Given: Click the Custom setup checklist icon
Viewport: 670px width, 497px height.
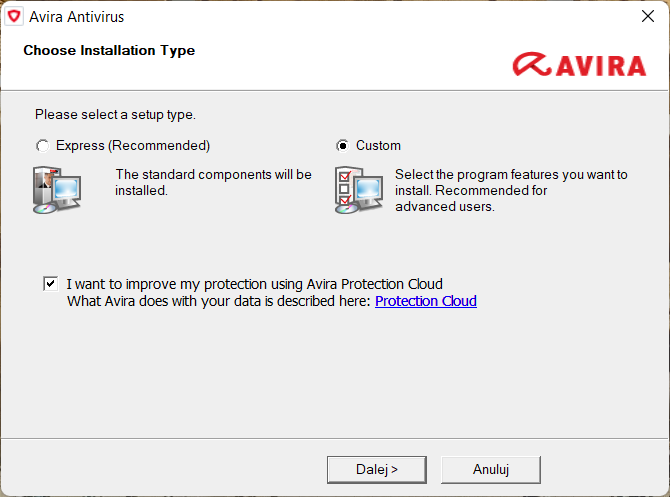Looking at the screenshot, I should point(358,190).
